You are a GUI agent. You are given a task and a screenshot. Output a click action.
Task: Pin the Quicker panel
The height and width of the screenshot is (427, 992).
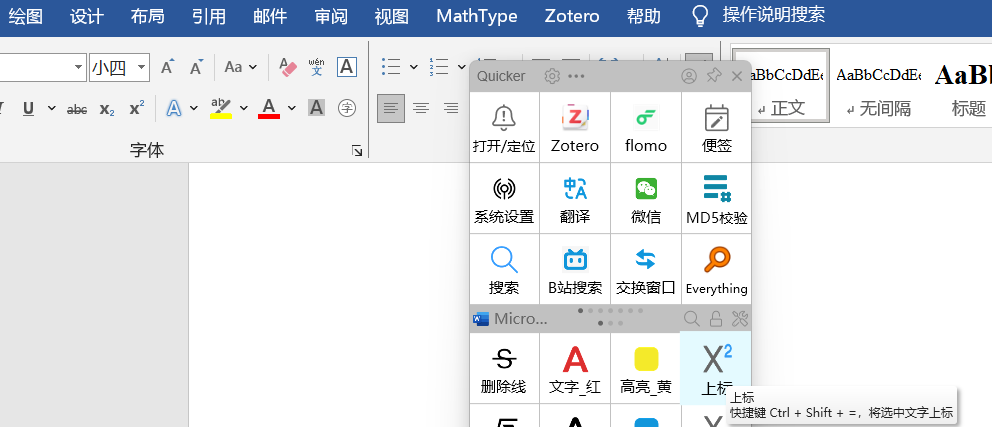(x=714, y=77)
